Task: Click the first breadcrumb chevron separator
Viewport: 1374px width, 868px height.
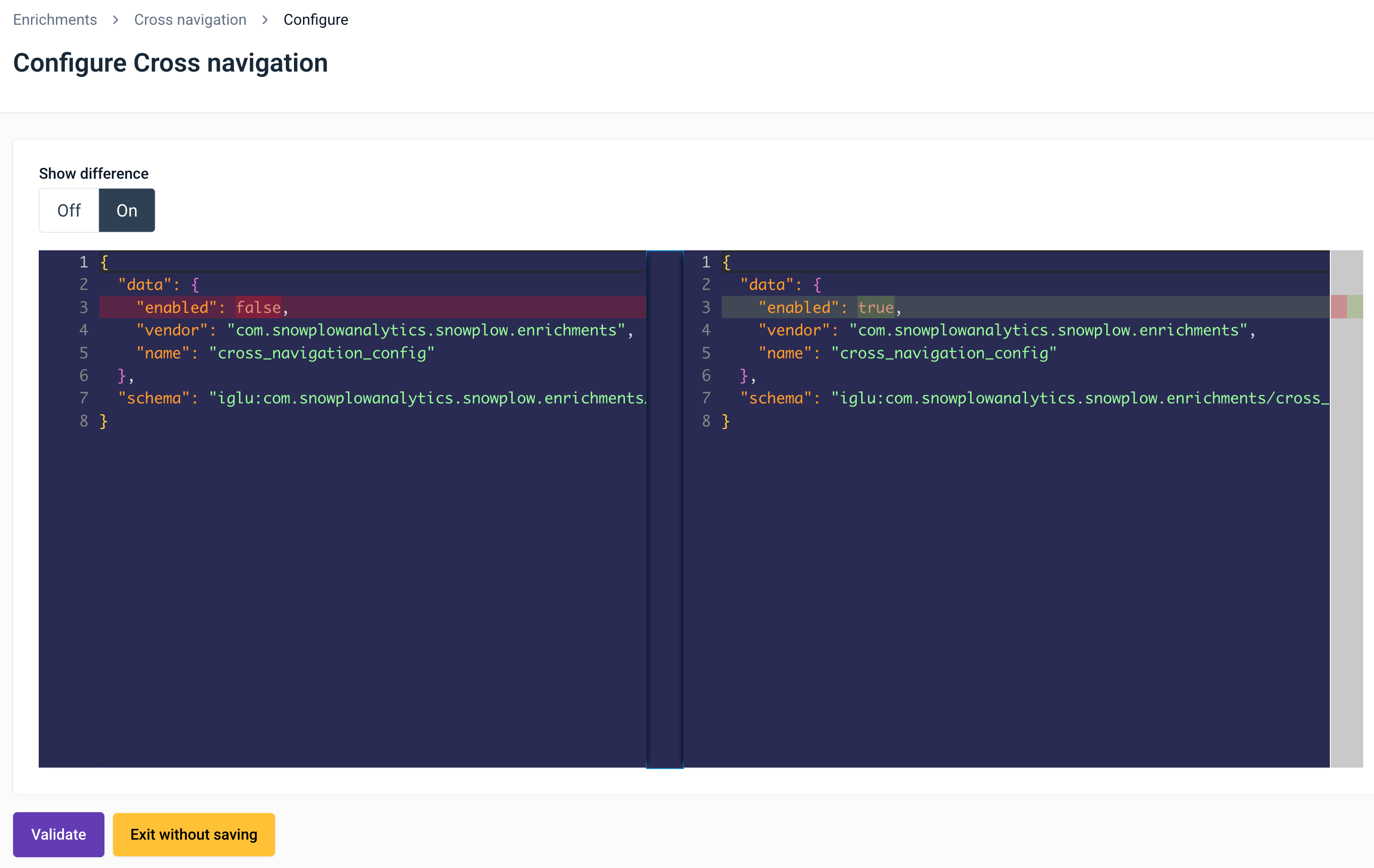Action: 115,19
